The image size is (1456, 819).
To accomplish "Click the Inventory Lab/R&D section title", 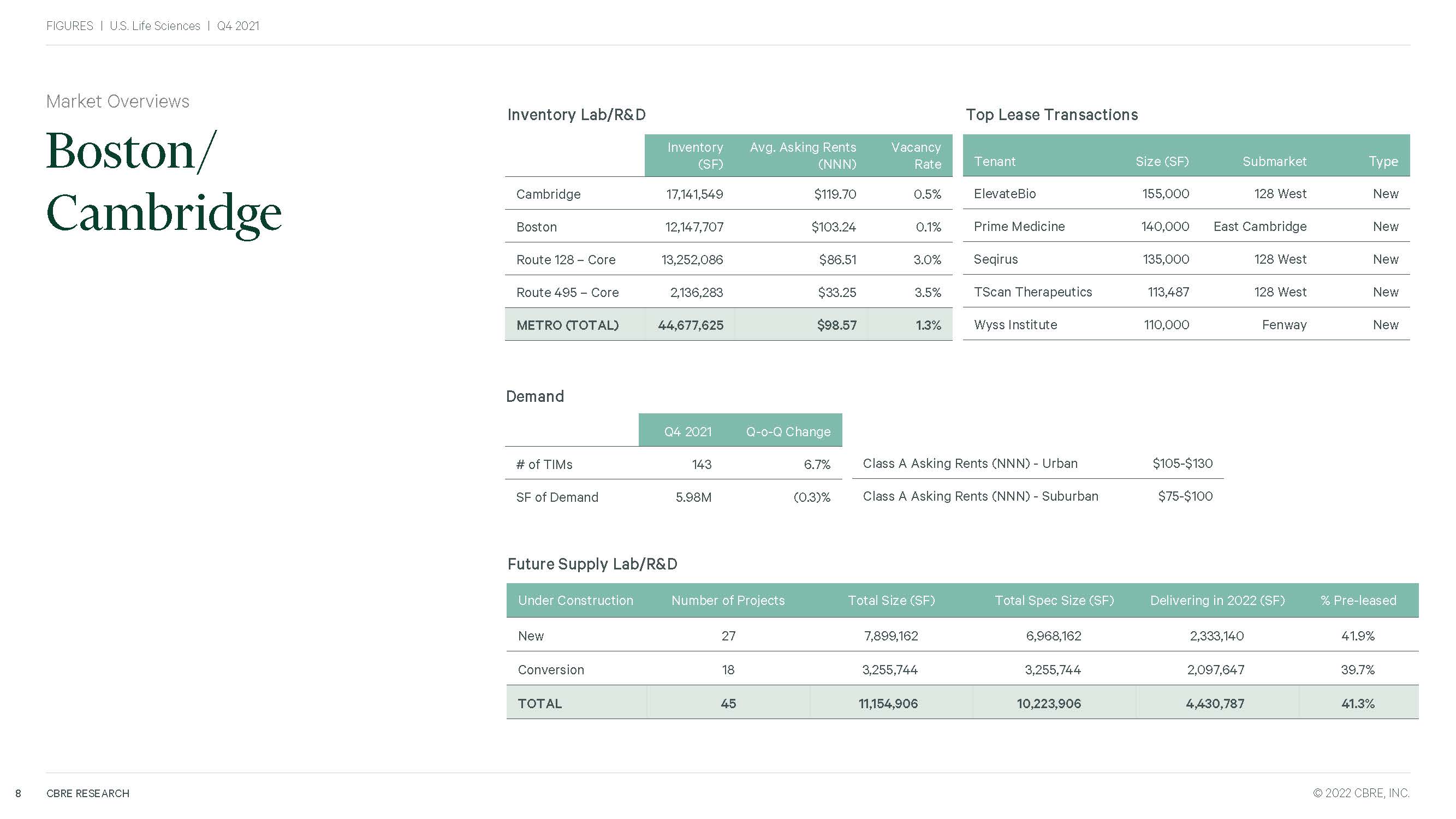I will pyautogui.click(x=576, y=115).
